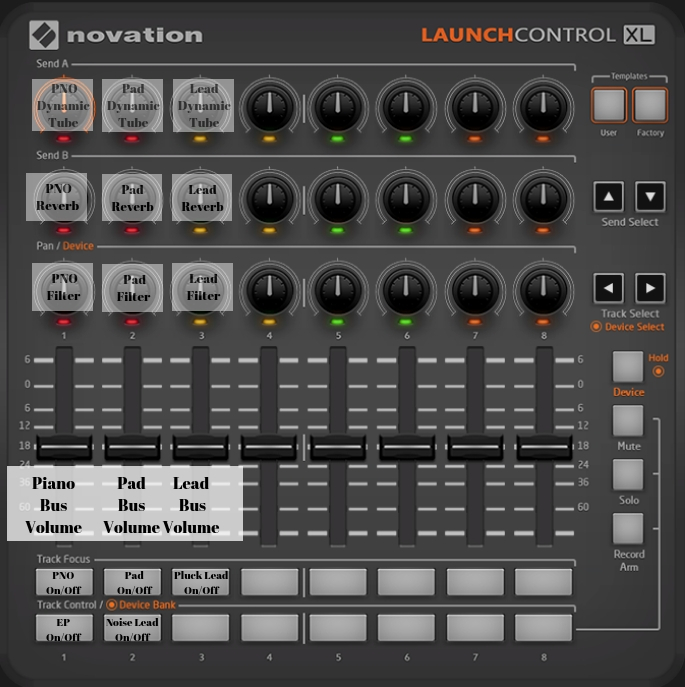685x687 pixels.
Task: Click Track Control button of channel 6
Action: coord(406,628)
